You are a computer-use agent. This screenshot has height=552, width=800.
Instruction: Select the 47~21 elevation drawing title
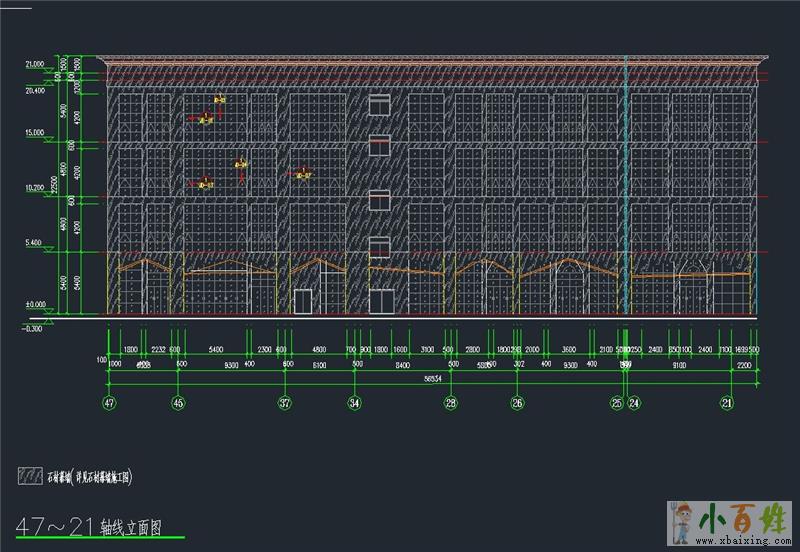[88, 526]
